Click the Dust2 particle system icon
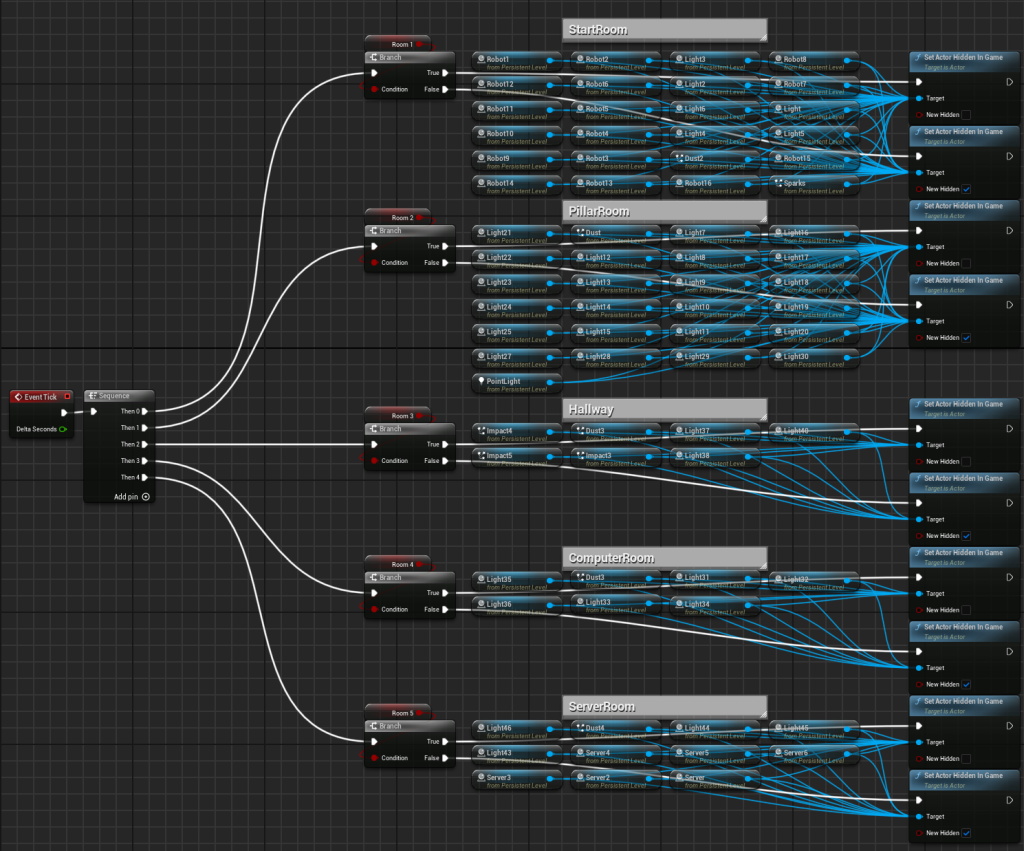Viewport: 1024px width, 851px height. [678, 158]
